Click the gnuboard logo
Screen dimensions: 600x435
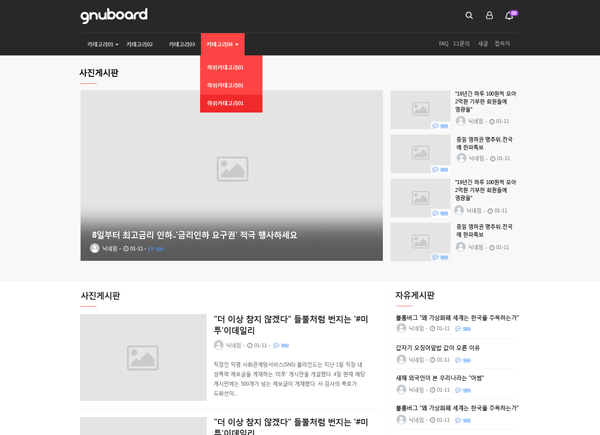[114, 16]
